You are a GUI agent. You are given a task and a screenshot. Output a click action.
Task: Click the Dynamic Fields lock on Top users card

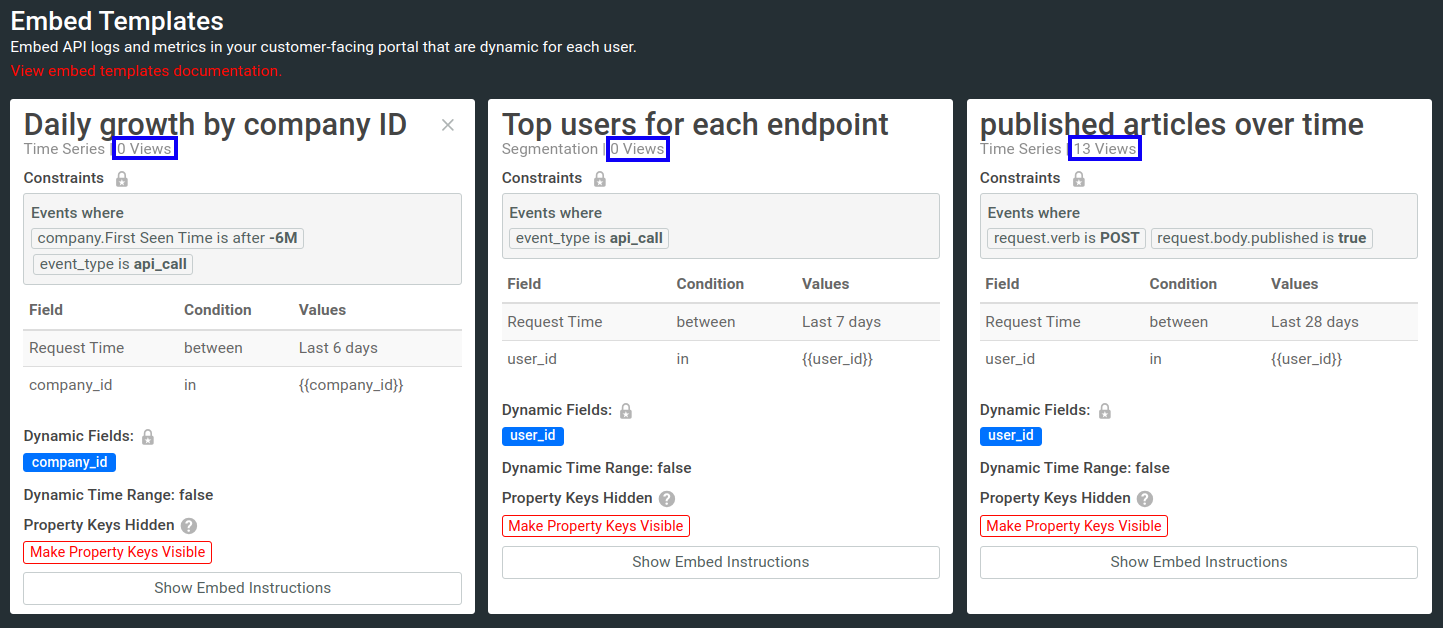(x=627, y=410)
